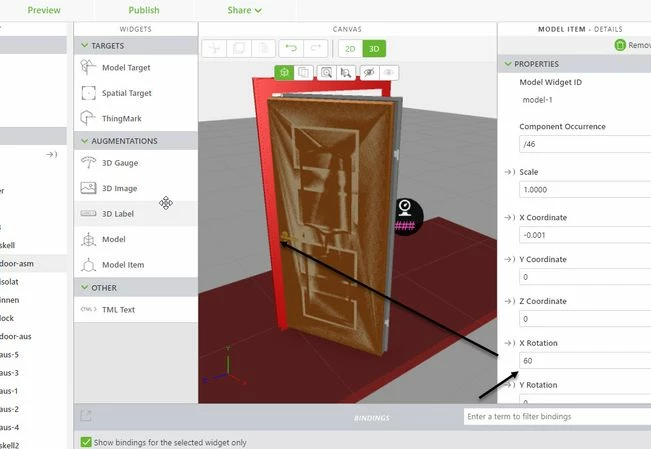The image size is (651, 449).
Task: Select the innen tree item
Action: pyautogui.click(x=10, y=300)
